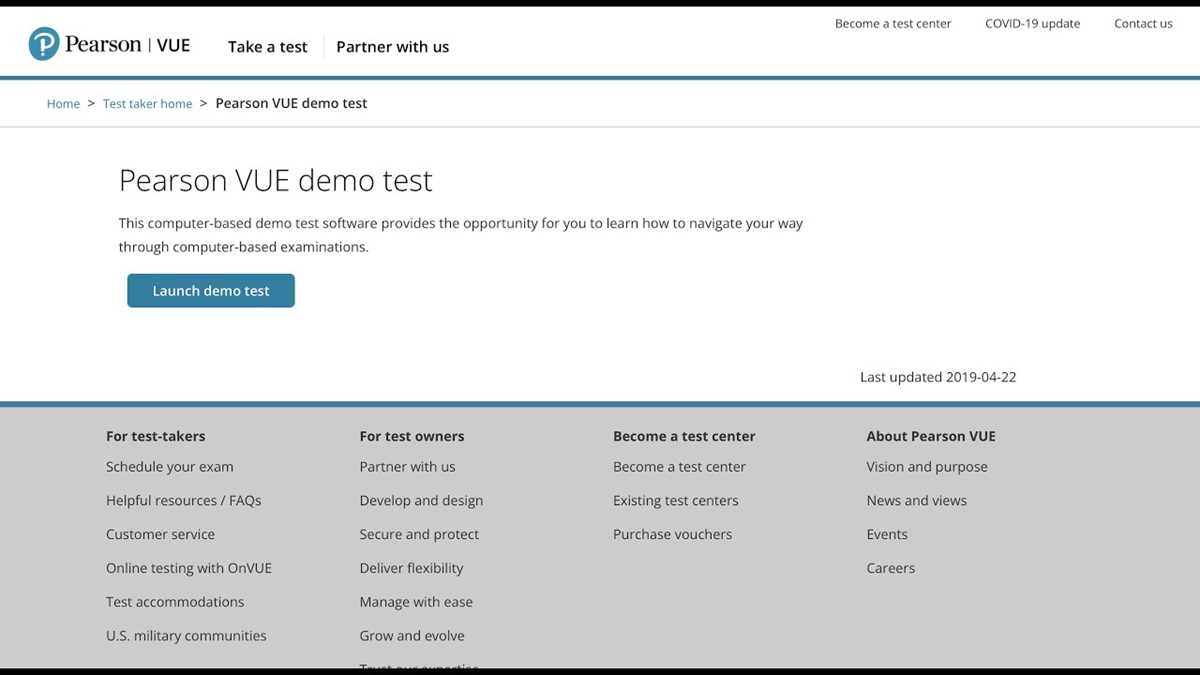Click the Launch demo test button
1200x675 pixels.
211,291
